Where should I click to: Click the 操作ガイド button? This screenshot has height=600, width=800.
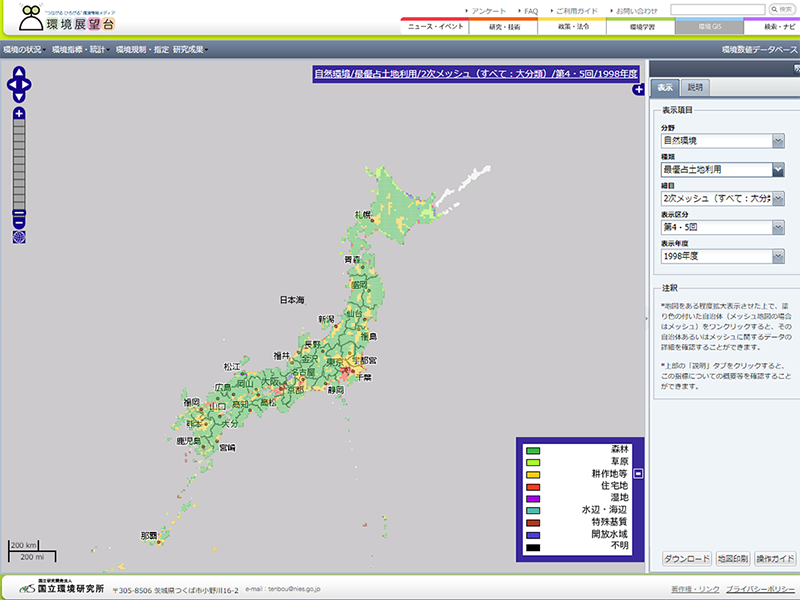coord(775,559)
